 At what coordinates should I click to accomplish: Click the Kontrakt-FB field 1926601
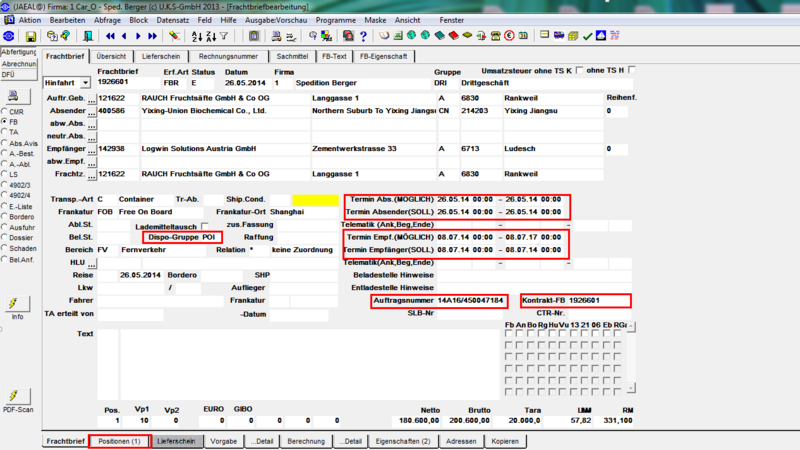(x=598, y=301)
